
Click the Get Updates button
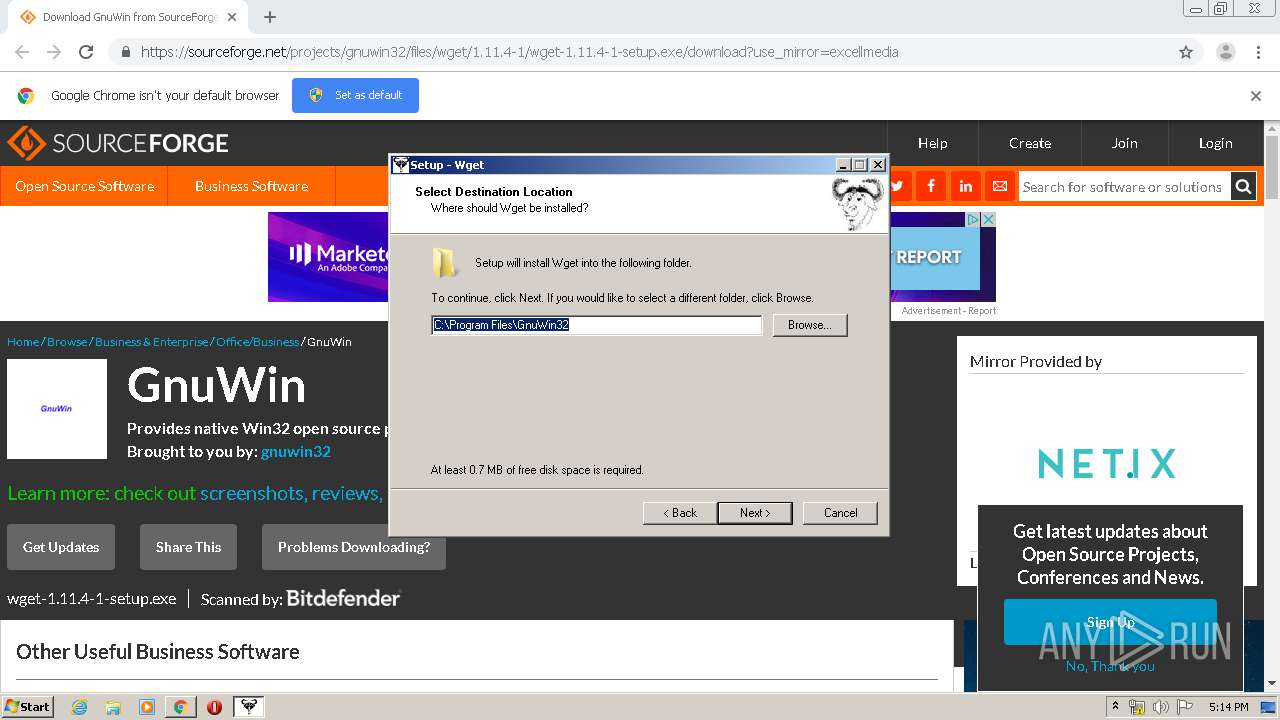(61, 547)
